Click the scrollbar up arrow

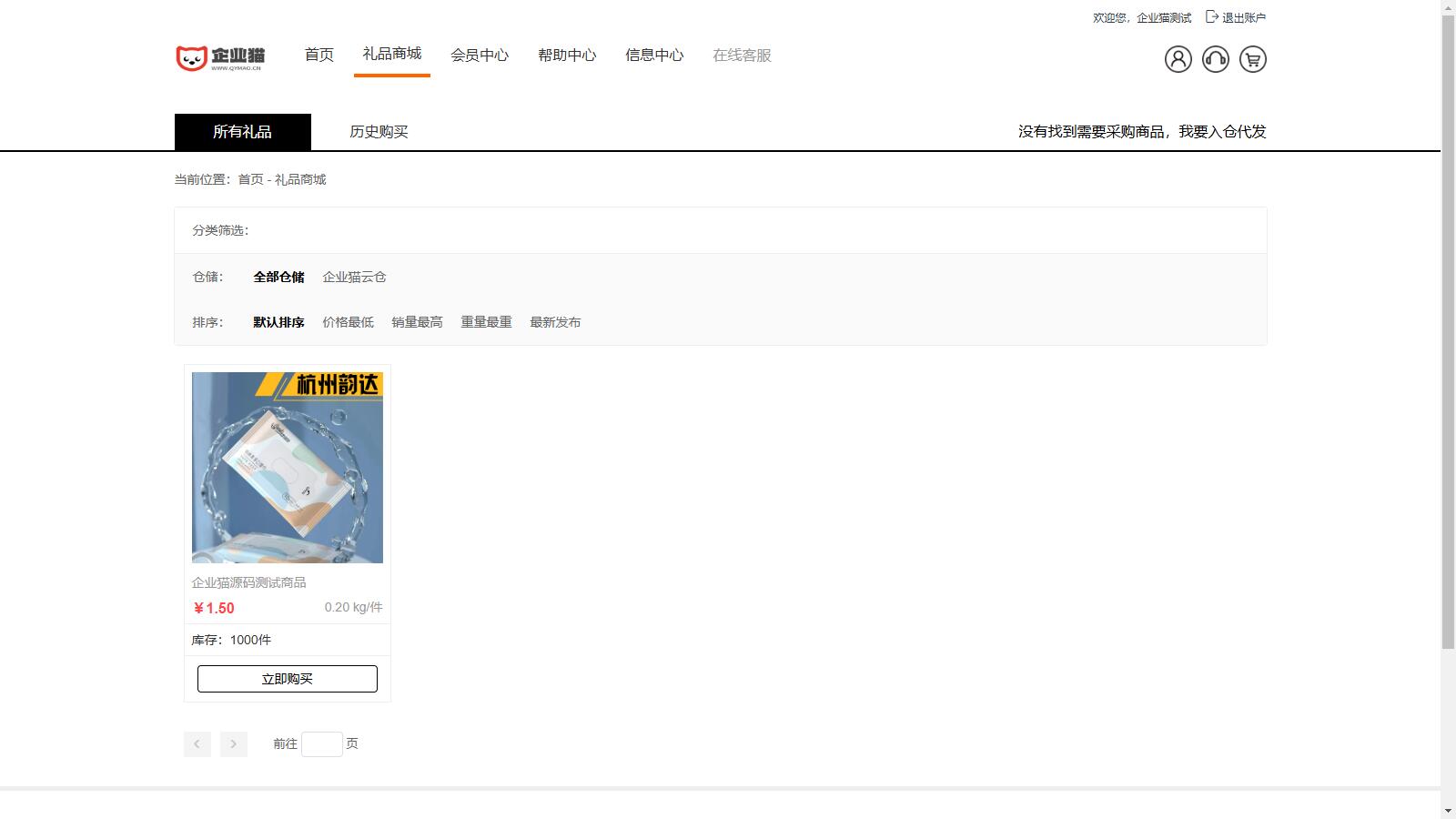[1448, 7]
